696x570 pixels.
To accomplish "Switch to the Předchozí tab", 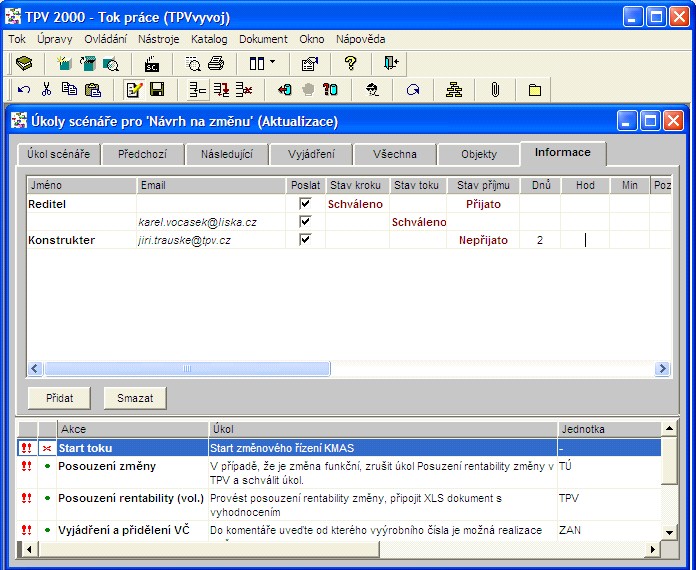I will tap(142, 154).
